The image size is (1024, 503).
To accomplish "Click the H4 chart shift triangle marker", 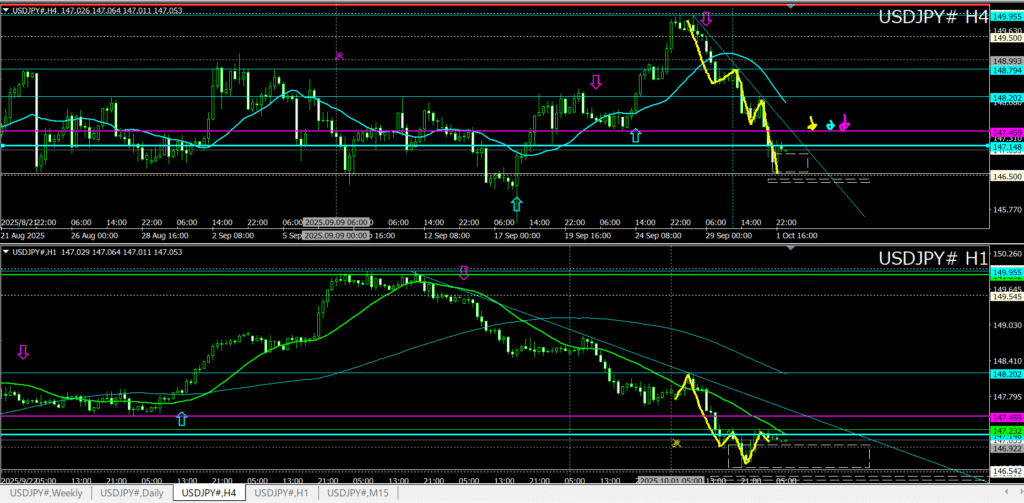I will coord(792,7).
